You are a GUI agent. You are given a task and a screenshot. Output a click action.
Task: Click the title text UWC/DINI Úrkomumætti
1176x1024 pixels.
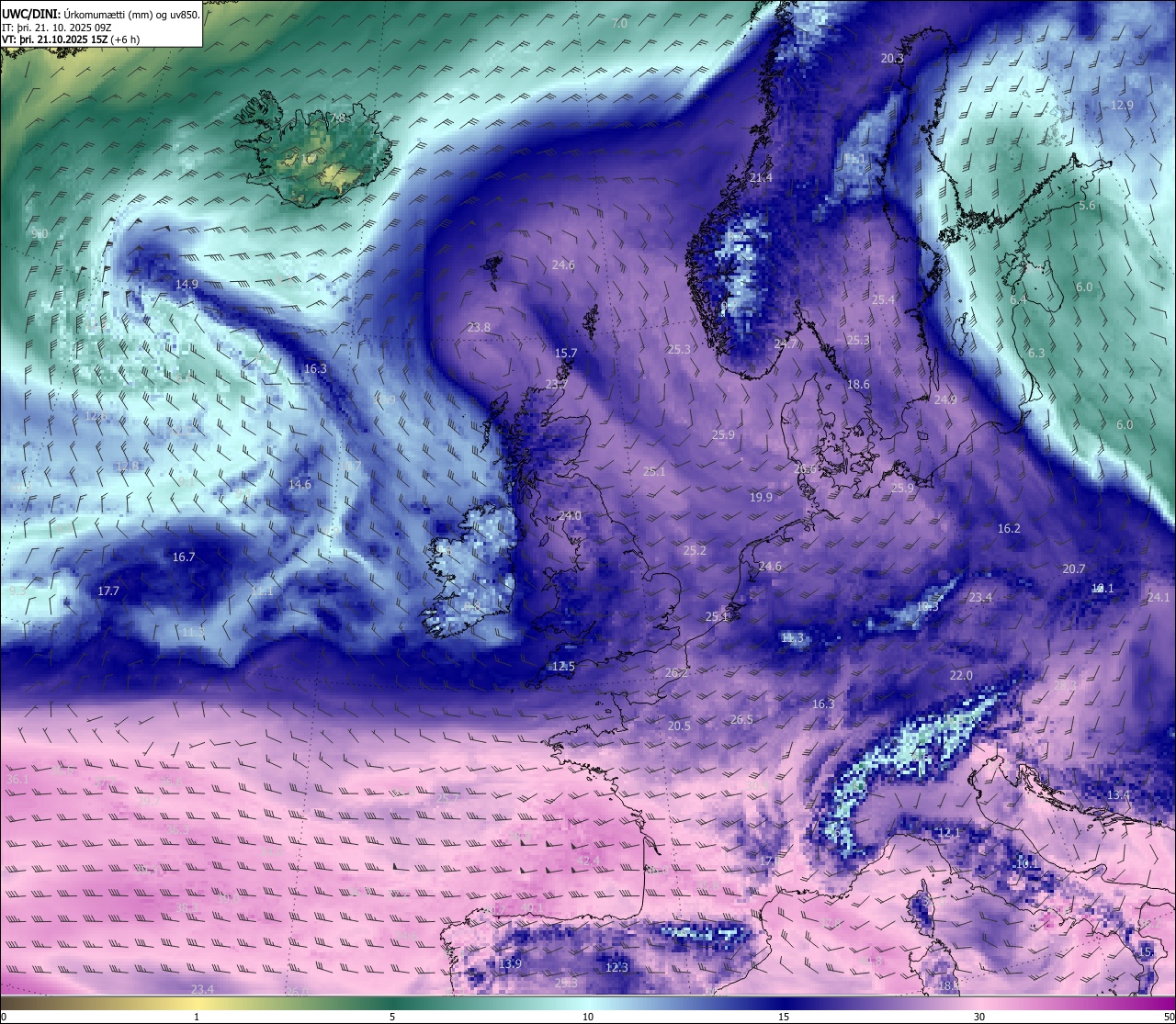(x=100, y=14)
